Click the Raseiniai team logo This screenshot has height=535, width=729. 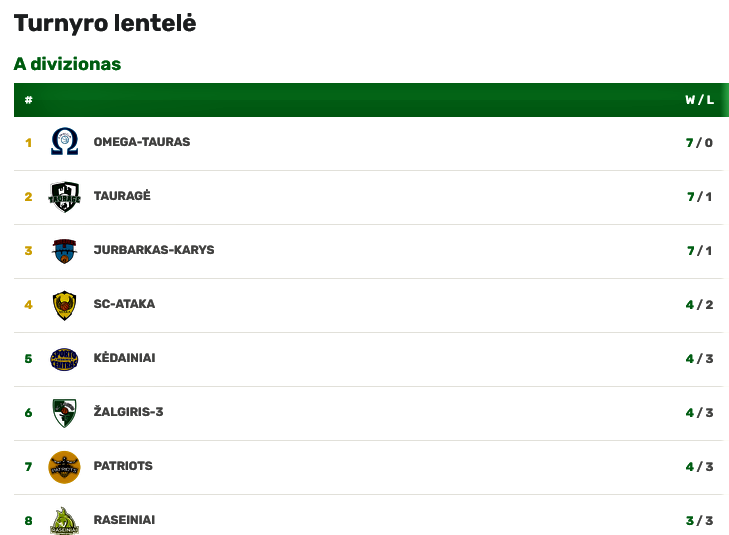coord(64,521)
